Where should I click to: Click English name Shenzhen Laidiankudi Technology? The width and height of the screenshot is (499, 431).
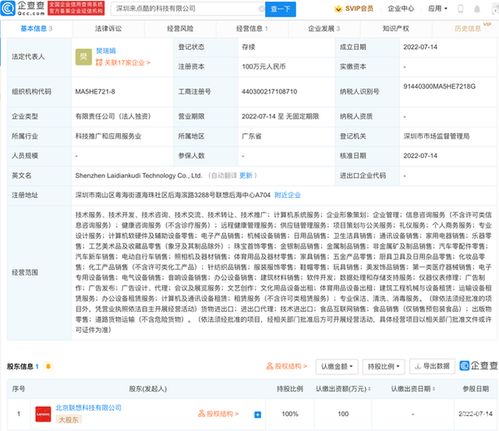(138, 176)
